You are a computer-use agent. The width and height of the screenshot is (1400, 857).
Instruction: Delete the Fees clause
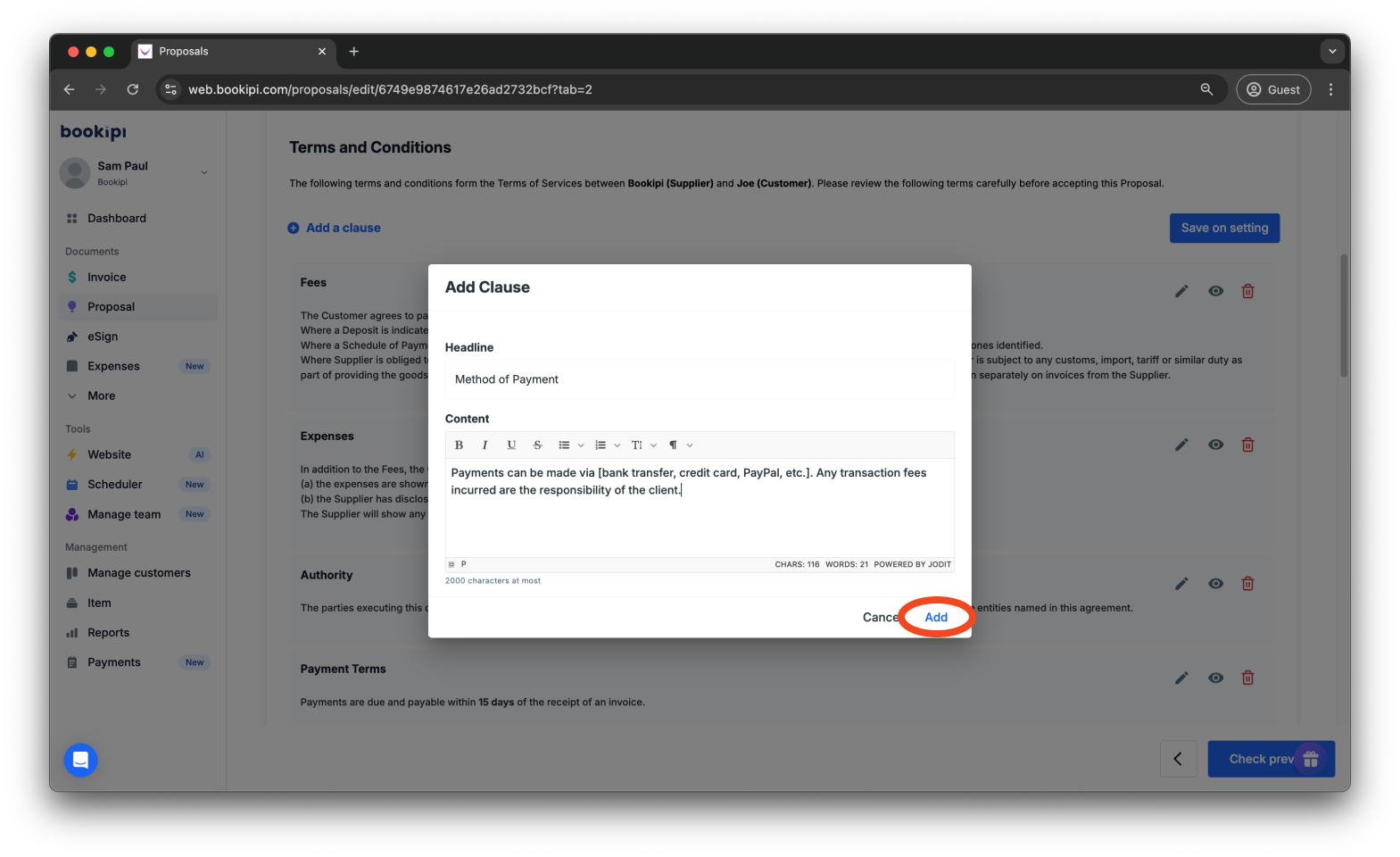coord(1248,291)
